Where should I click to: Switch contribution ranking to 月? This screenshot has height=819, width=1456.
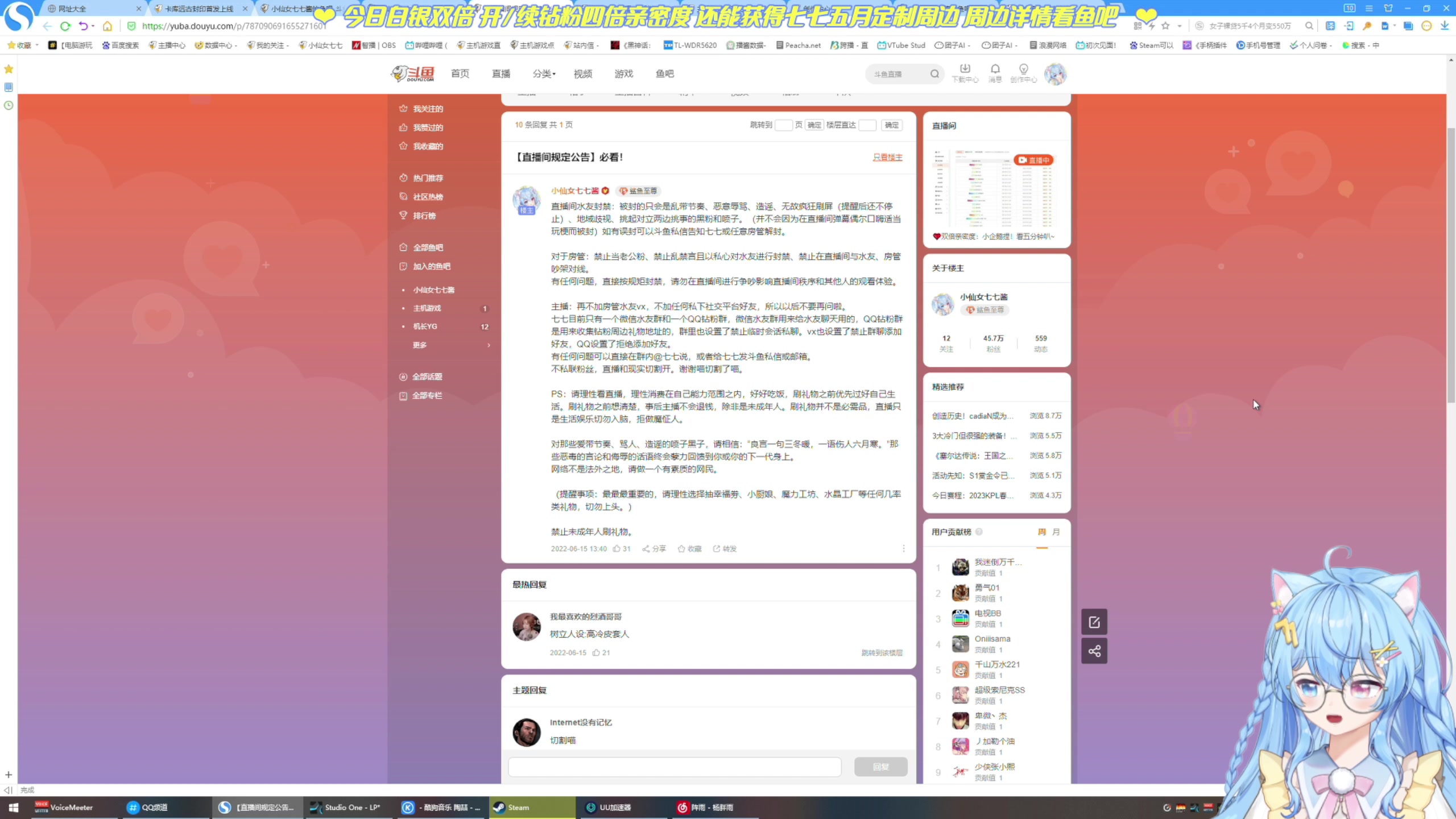pos(1056,532)
